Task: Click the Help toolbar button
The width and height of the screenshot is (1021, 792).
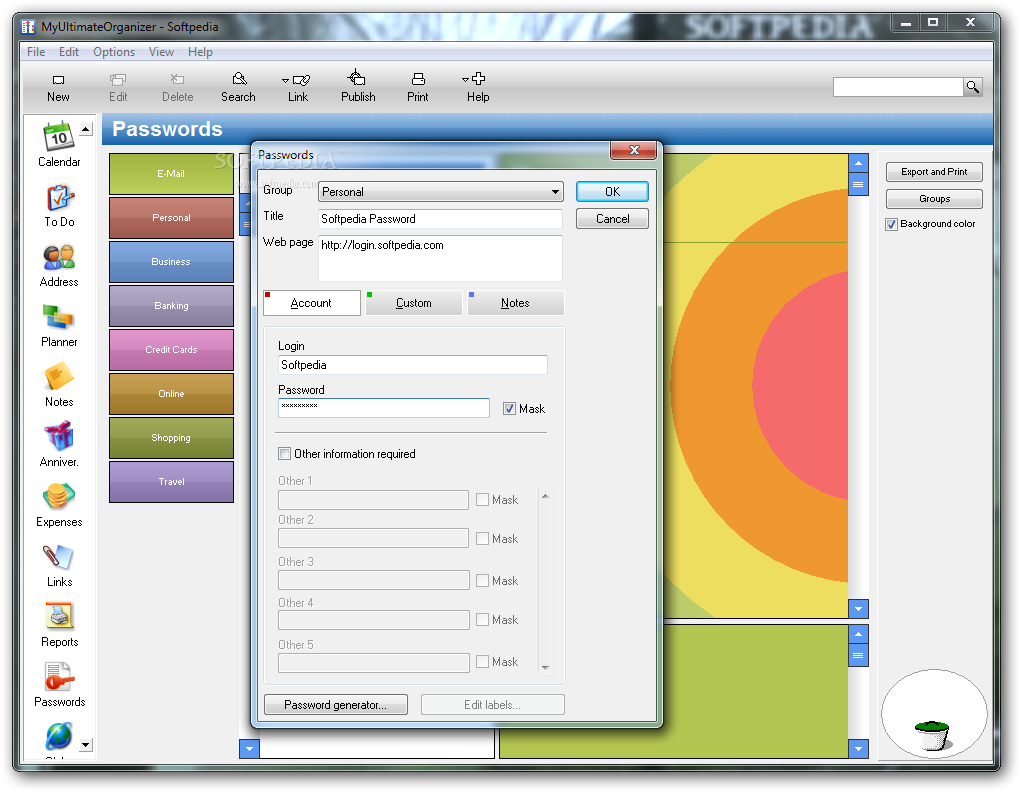Action: tap(478, 88)
